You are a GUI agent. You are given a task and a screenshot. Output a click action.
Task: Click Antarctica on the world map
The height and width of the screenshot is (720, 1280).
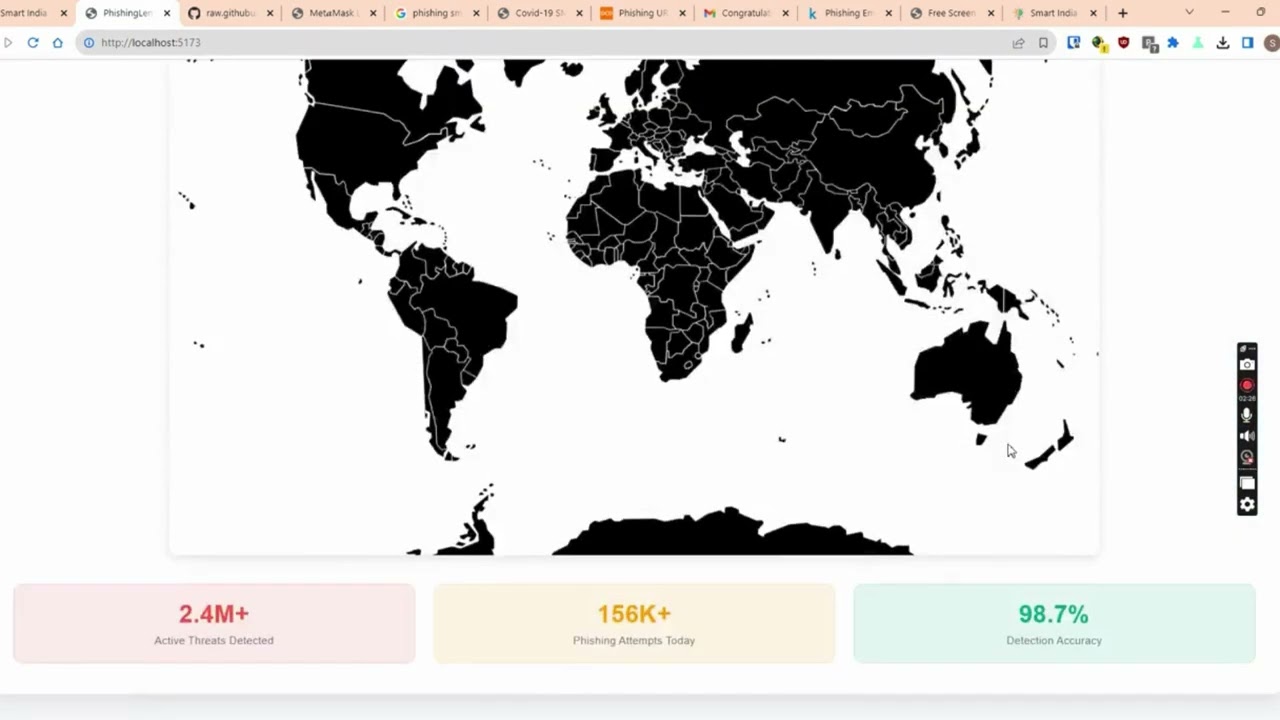(x=733, y=535)
